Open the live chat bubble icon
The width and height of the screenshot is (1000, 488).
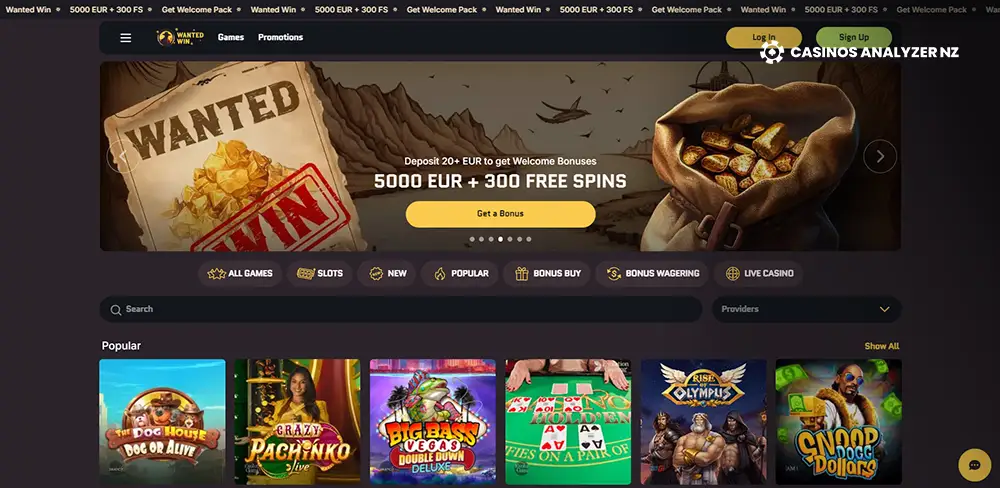click(x=974, y=464)
